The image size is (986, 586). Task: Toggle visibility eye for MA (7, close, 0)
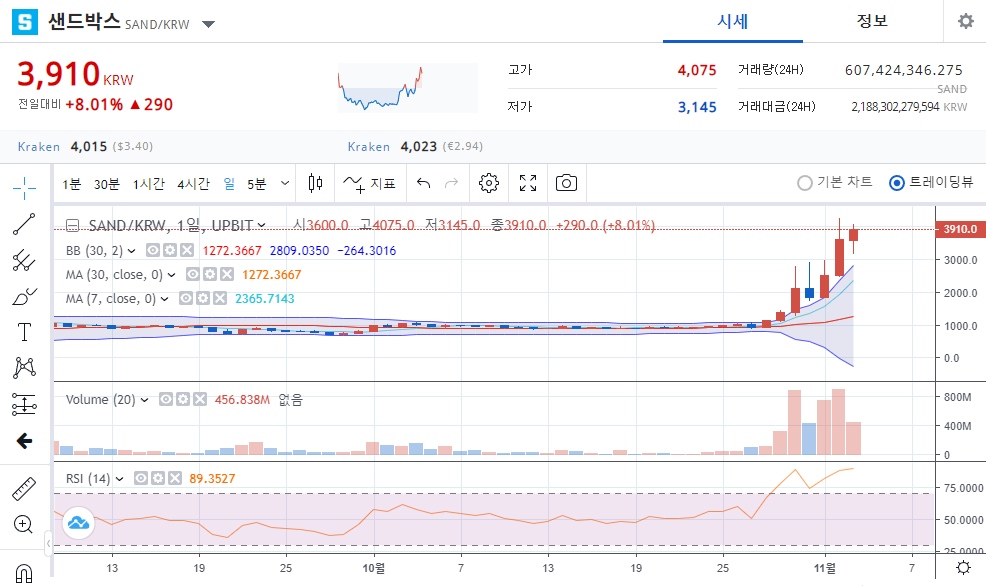click(x=186, y=298)
